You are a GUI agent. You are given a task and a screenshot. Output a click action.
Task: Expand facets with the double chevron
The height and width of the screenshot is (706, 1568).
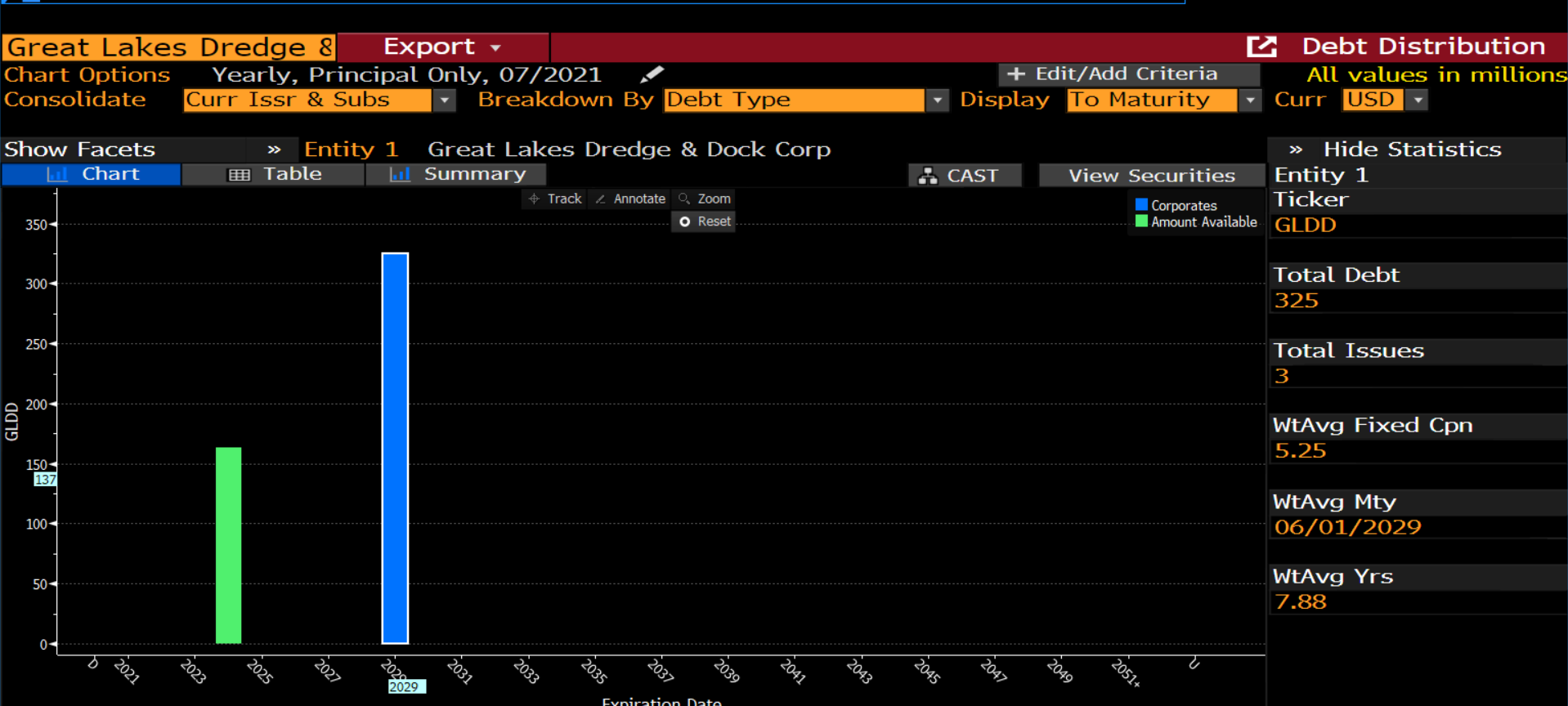[x=274, y=150]
